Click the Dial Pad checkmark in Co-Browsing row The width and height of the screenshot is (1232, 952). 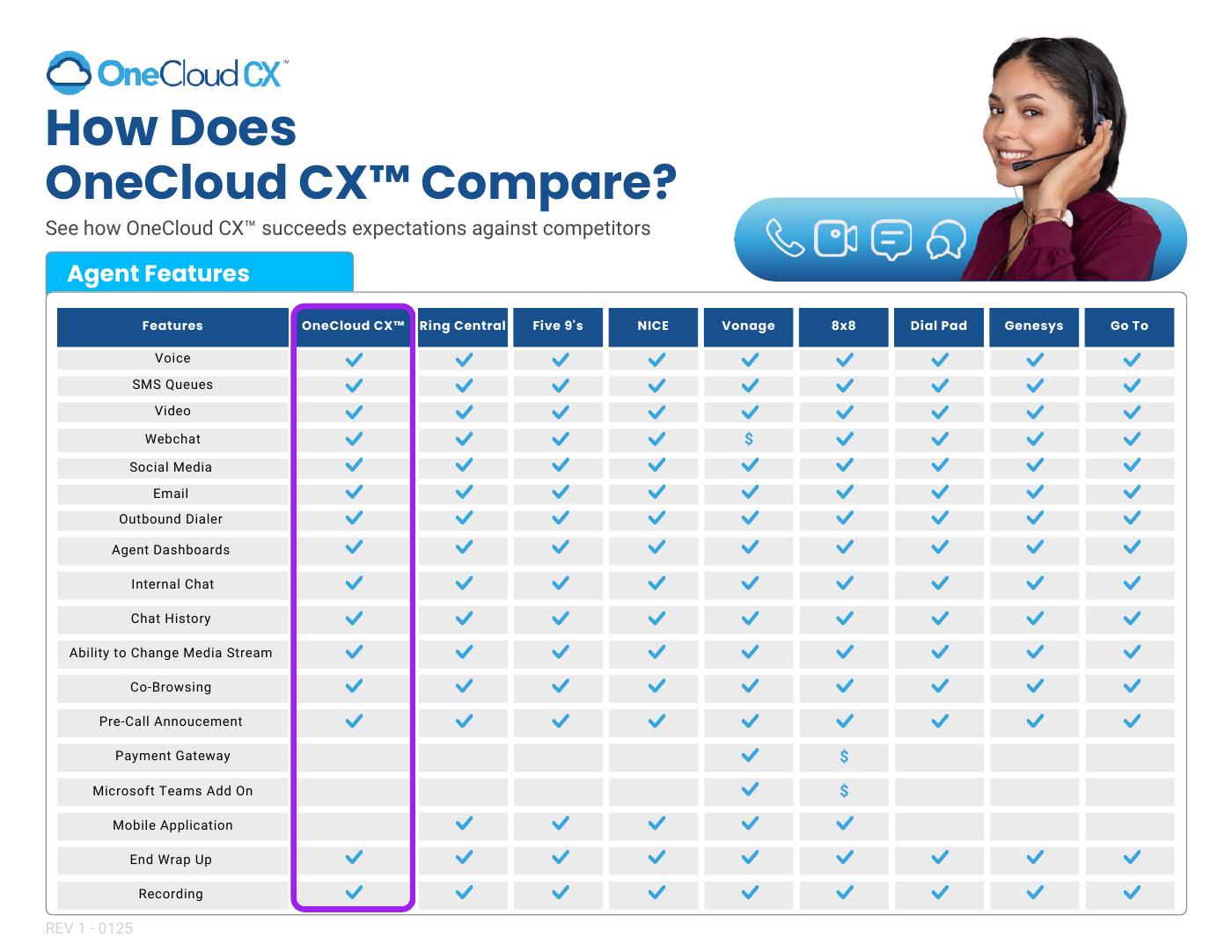(940, 685)
